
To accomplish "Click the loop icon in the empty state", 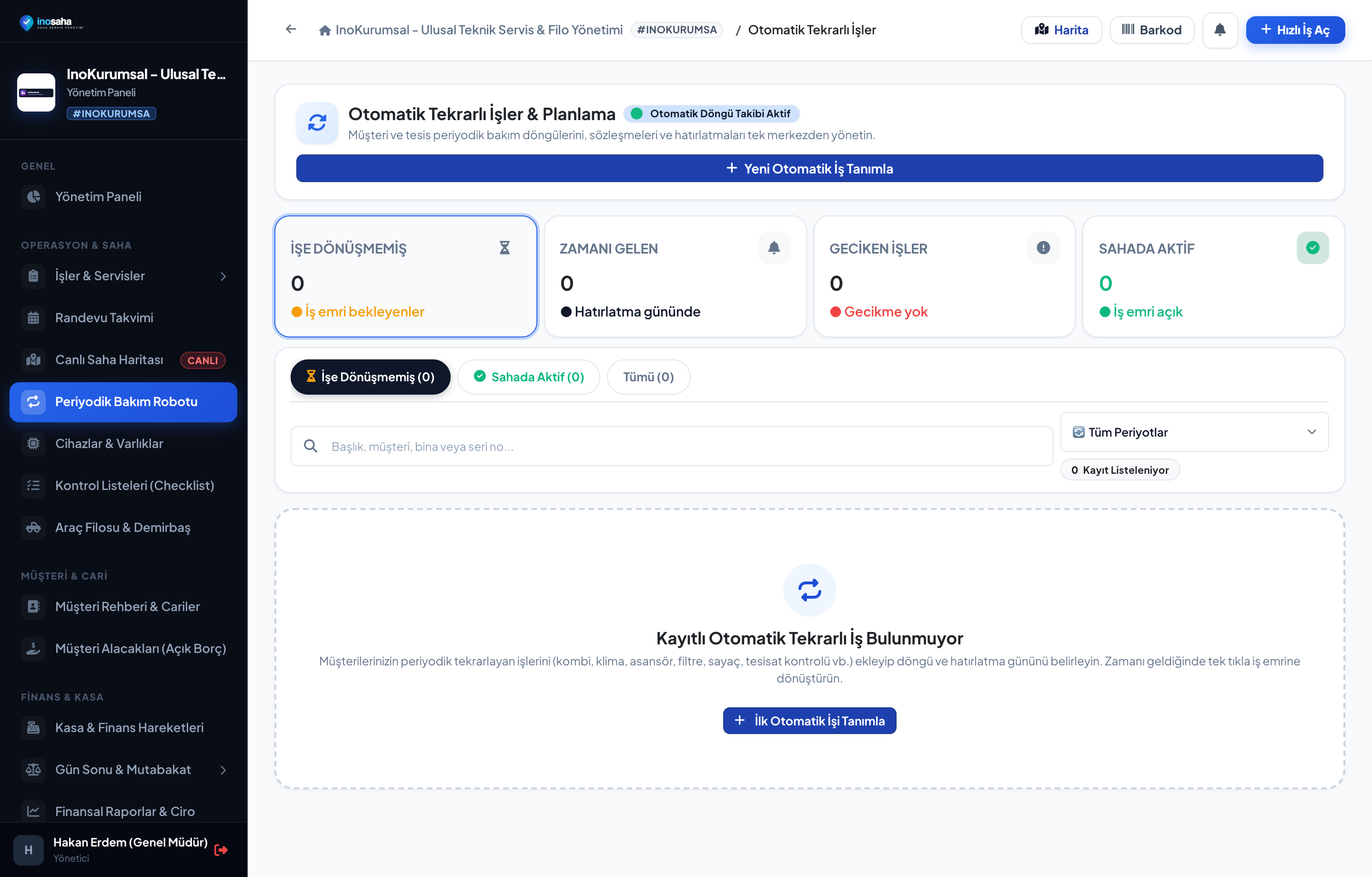I will coord(809,590).
